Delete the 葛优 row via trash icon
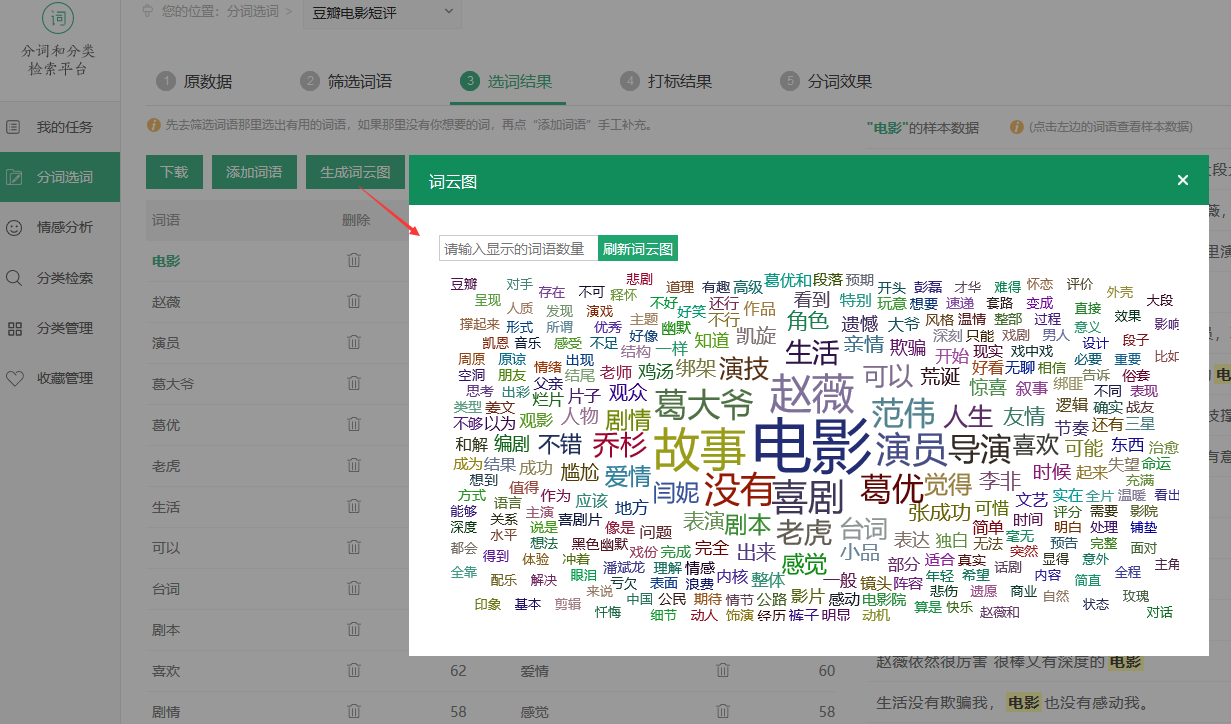 (x=354, y=425)
